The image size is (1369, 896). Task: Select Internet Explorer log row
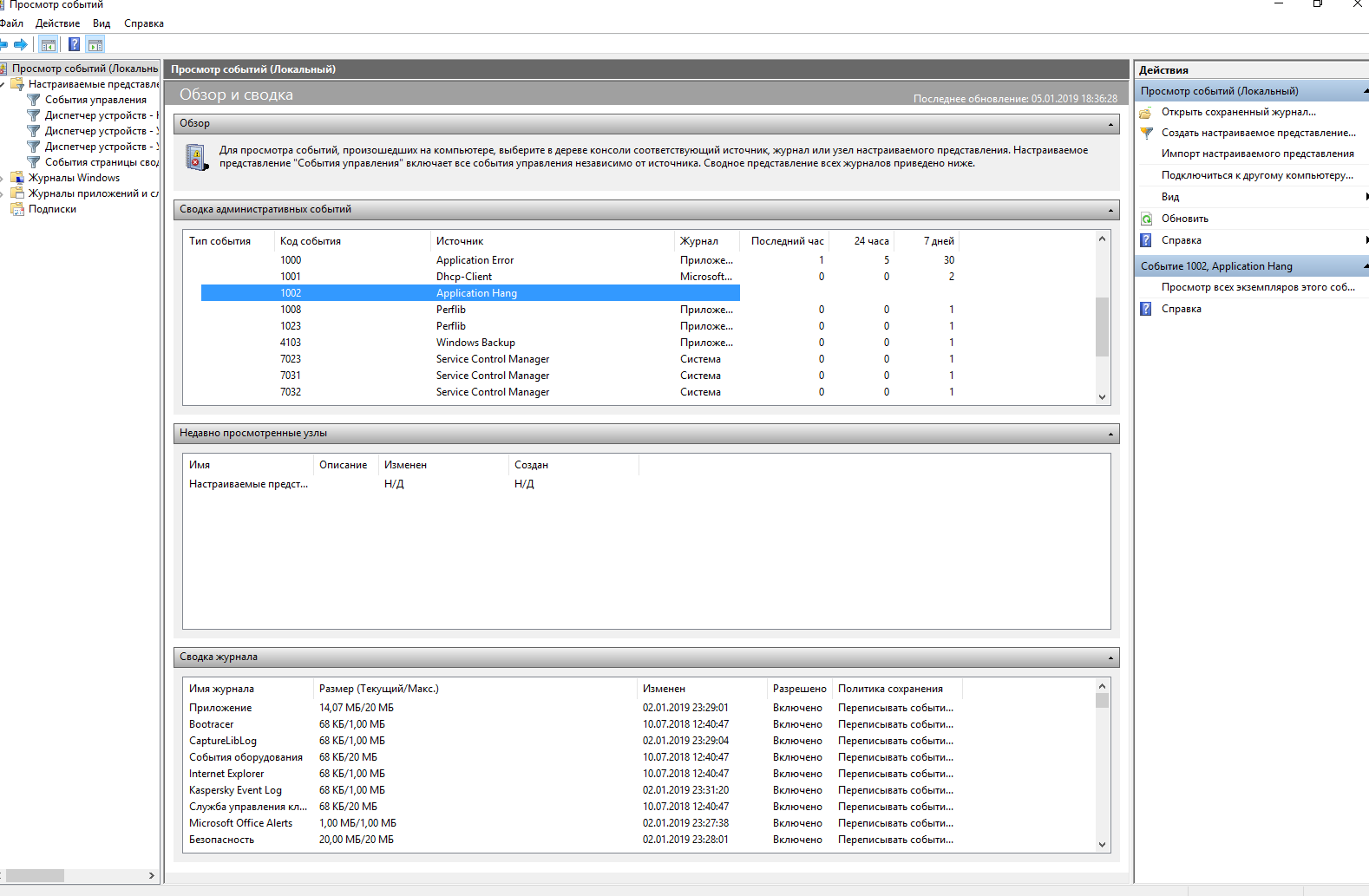tap(571, 774)
